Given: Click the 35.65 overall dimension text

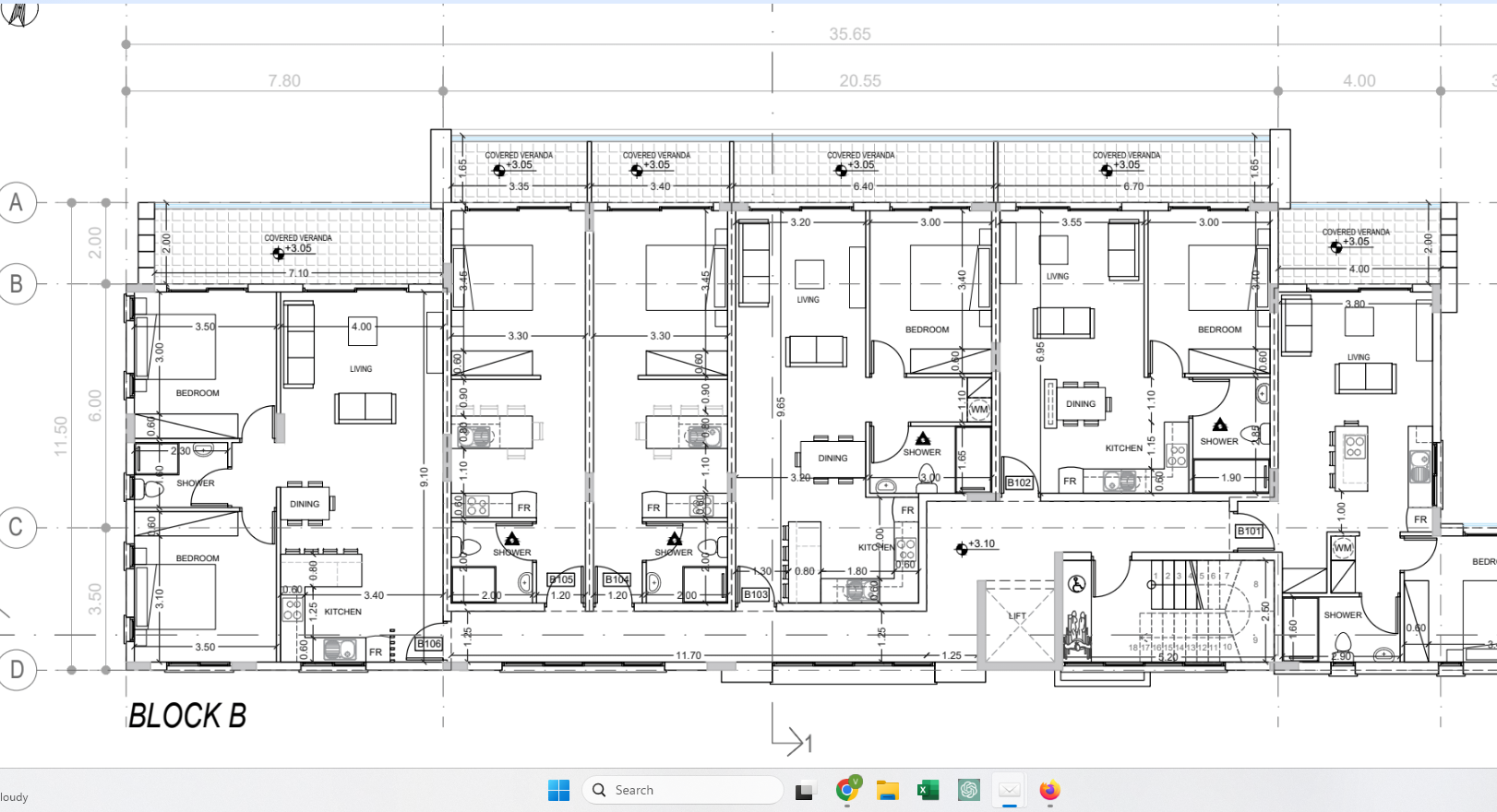Looking at the screenshot, I should pos(849,34).
